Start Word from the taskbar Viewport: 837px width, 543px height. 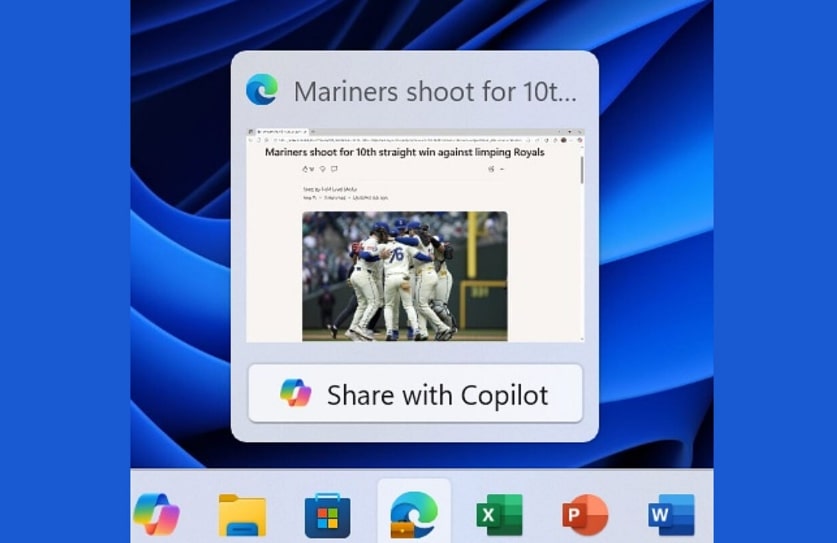pyautogui.click(x=670, y=516)
